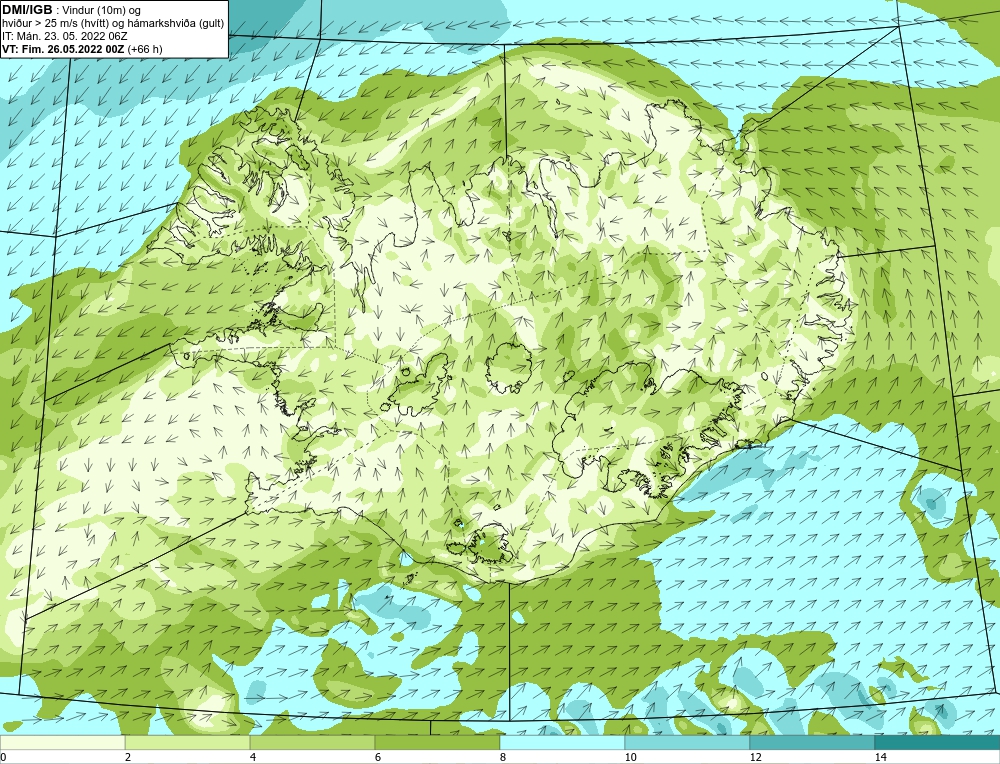The width and height of the screenshot is (1000, 764).
Task: Click the 'VT: Fim. 26.05.2022 00Z' line
Action: coord(63,49)
